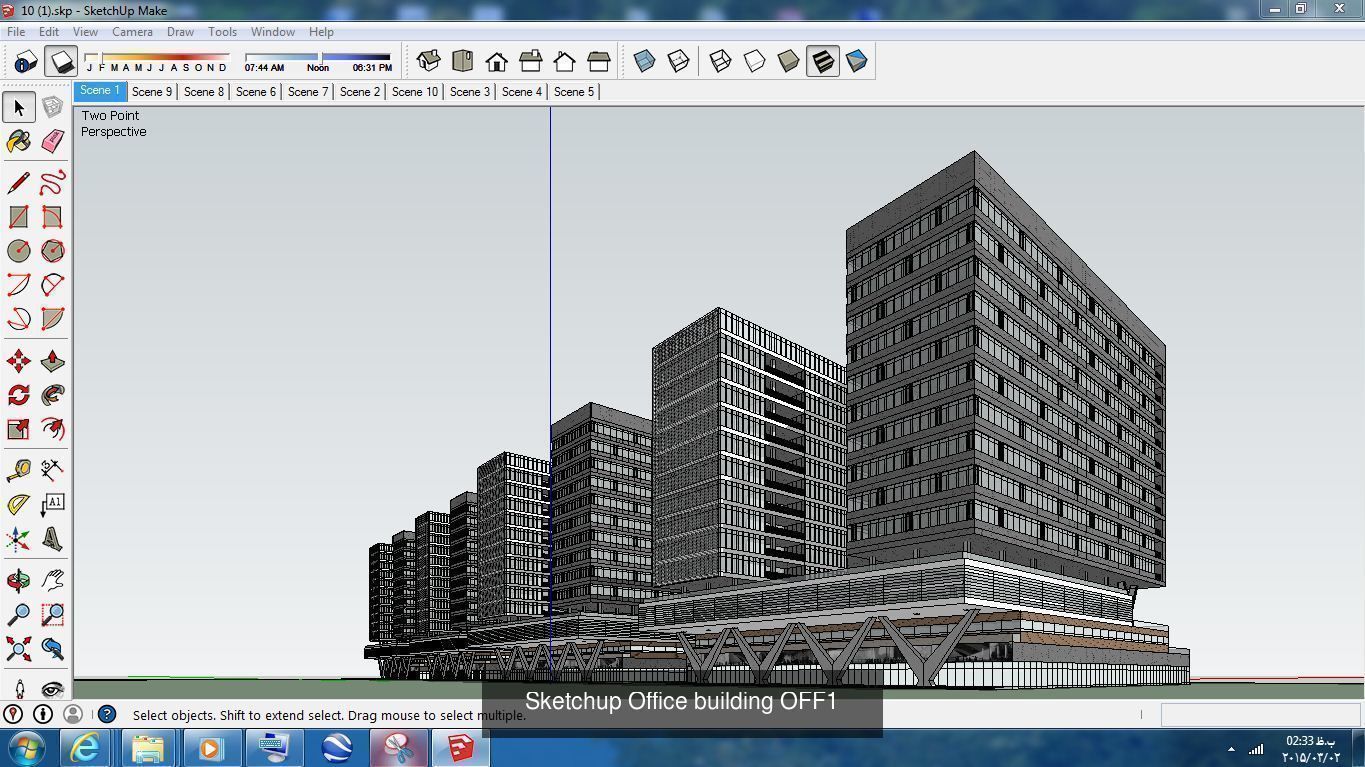This screenshot has height=767, width=1365.
Task: Select the arrow Select tool
Action: pos(18,107)
